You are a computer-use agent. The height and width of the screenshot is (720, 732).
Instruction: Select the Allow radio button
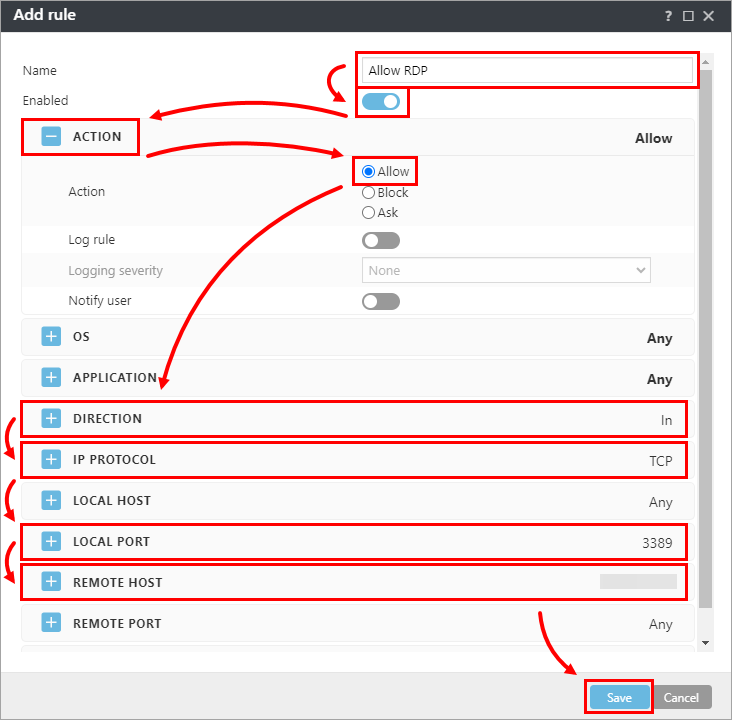(x=368, y=172)
